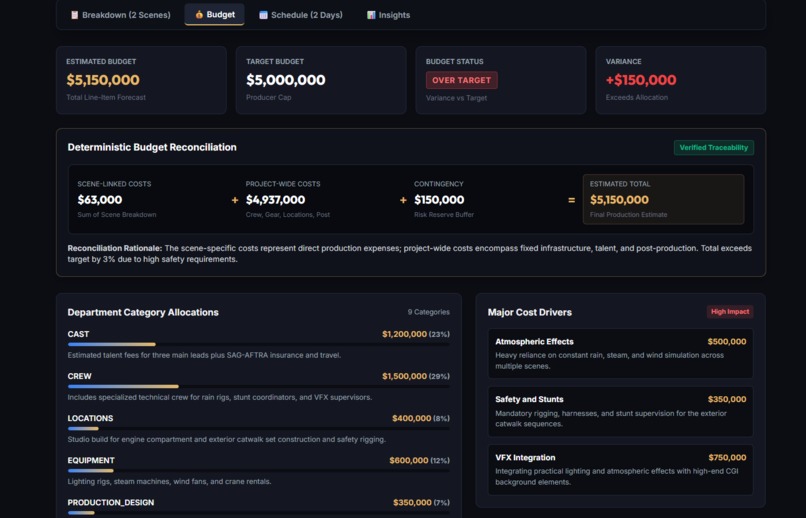The image size is (806, 518).
Task: Open the Safety and Stunts cost driver card
Action: coord(620,412)
